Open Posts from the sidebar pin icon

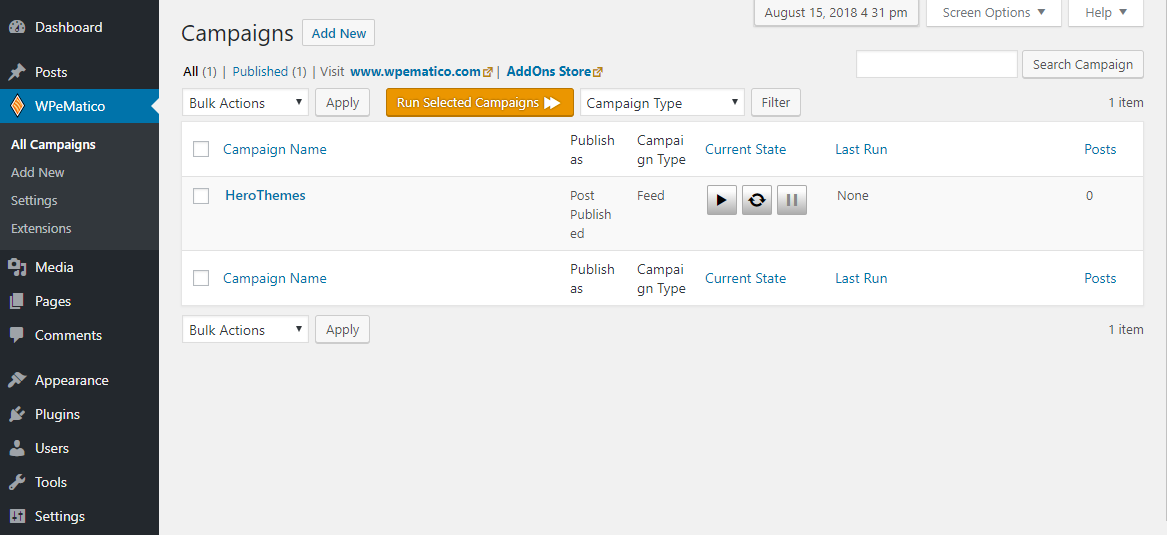tap(17, 72)
